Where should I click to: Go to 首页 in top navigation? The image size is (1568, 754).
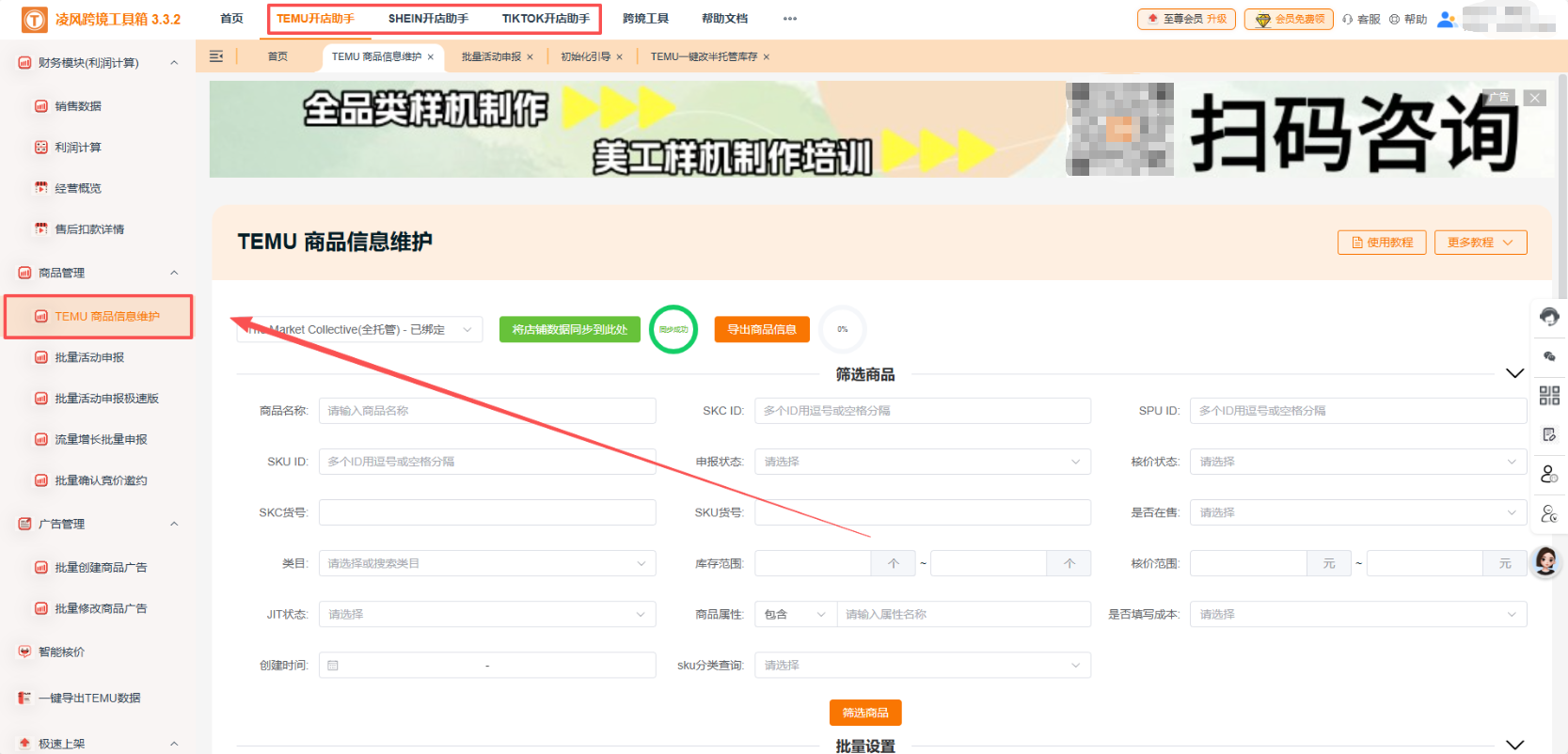231,19
